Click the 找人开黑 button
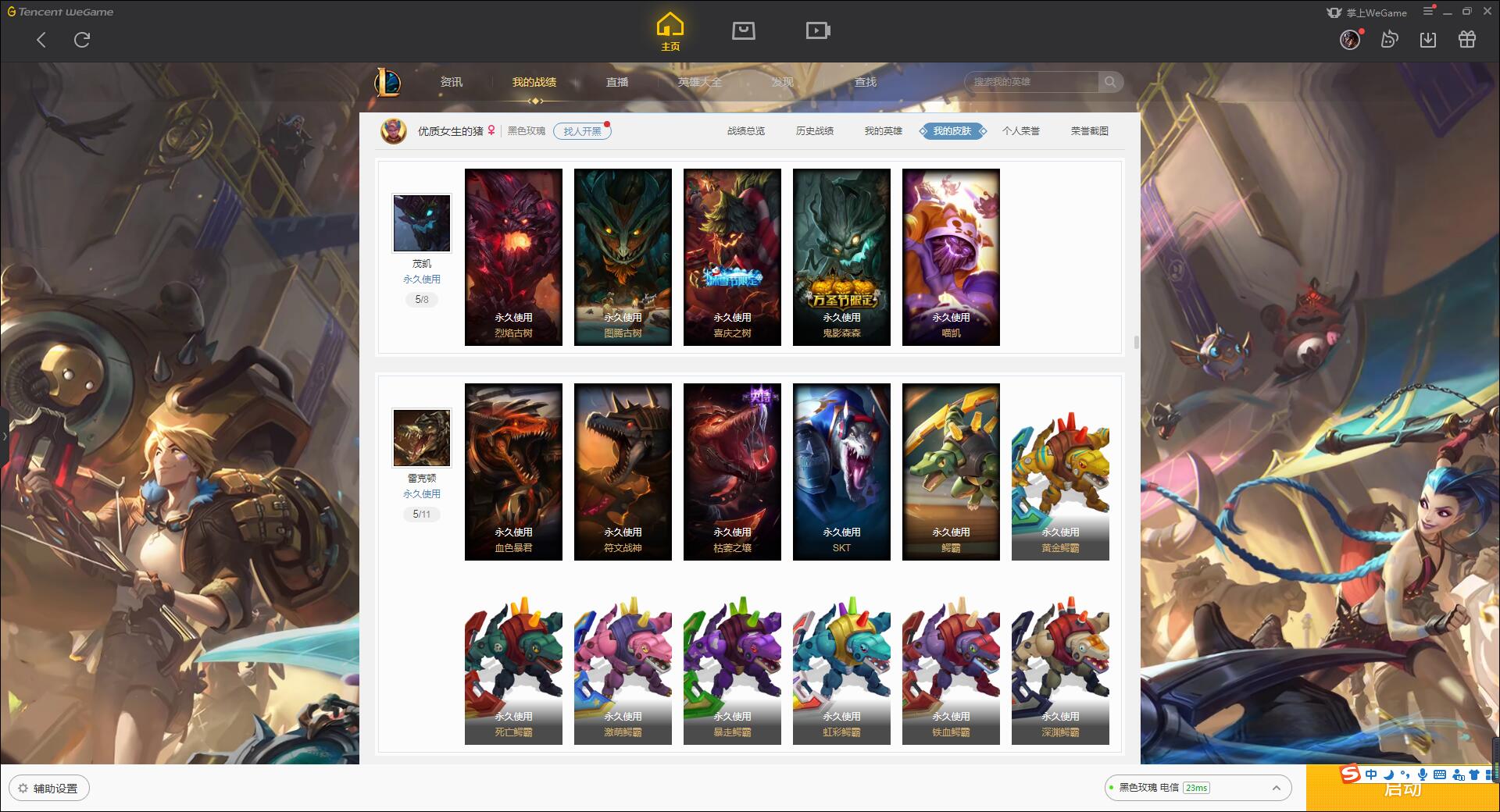1500x812 pixels. tap(582, 131)
